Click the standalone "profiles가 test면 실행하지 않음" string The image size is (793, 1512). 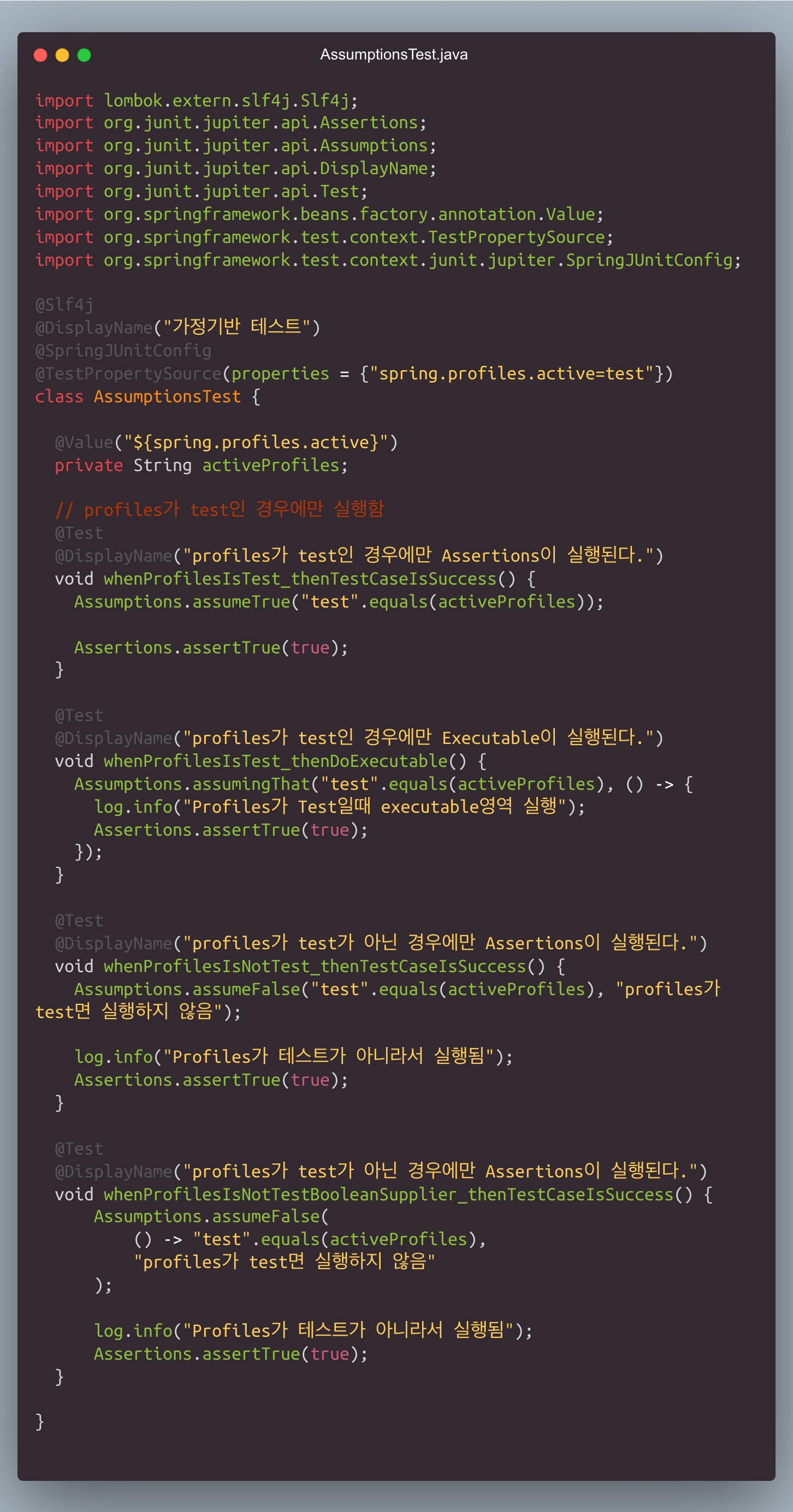pos(285,1262)
